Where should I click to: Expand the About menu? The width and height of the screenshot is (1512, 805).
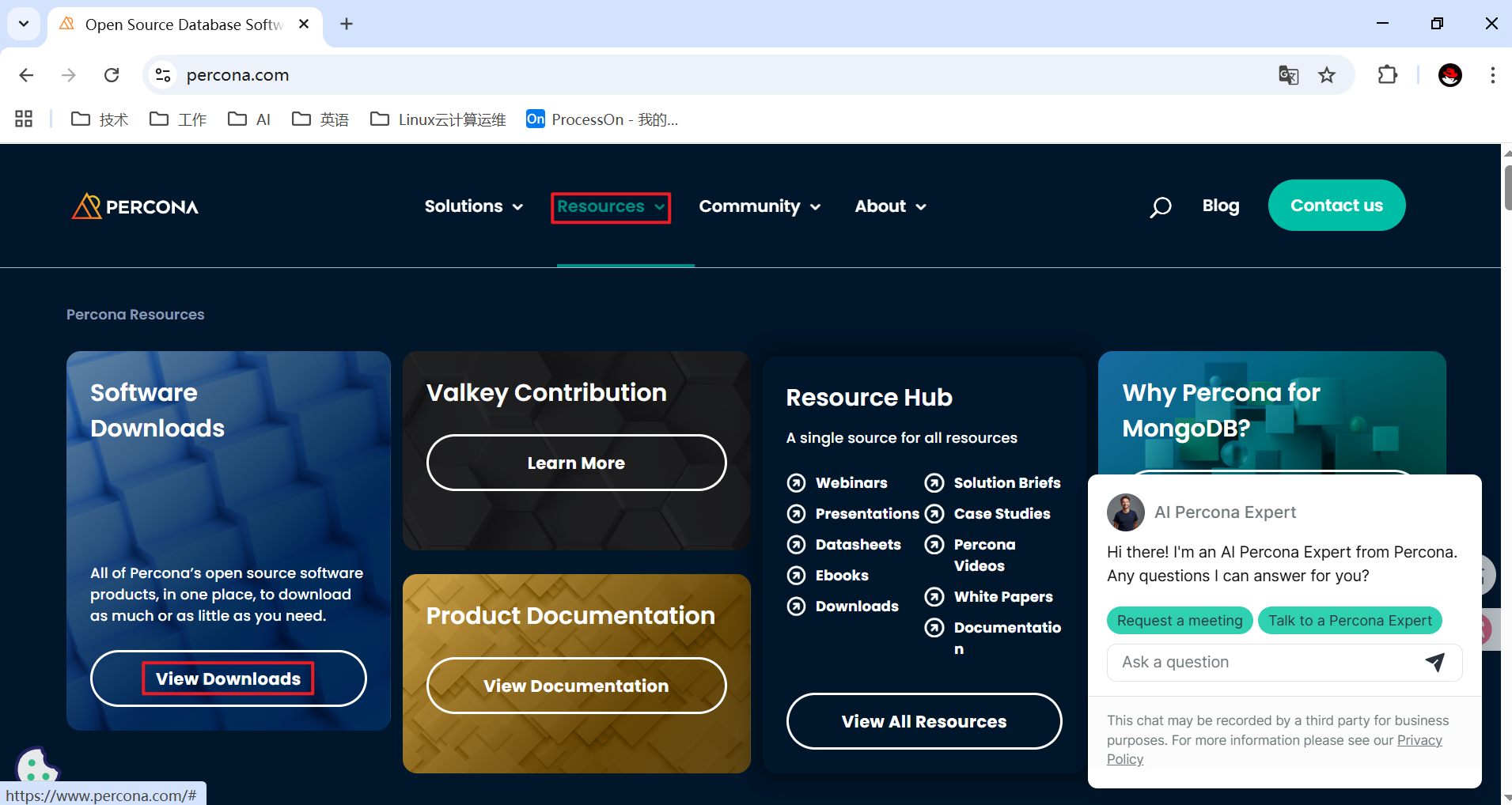coord(890,206)
